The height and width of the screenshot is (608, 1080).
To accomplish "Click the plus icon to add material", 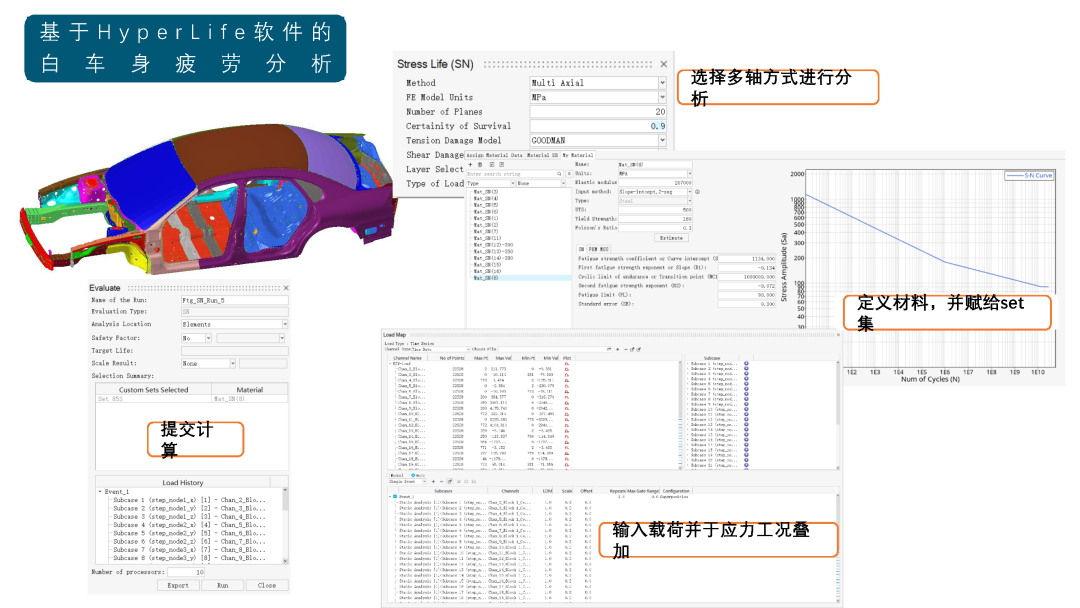I will pyautogui.click(x=470, y=165).
